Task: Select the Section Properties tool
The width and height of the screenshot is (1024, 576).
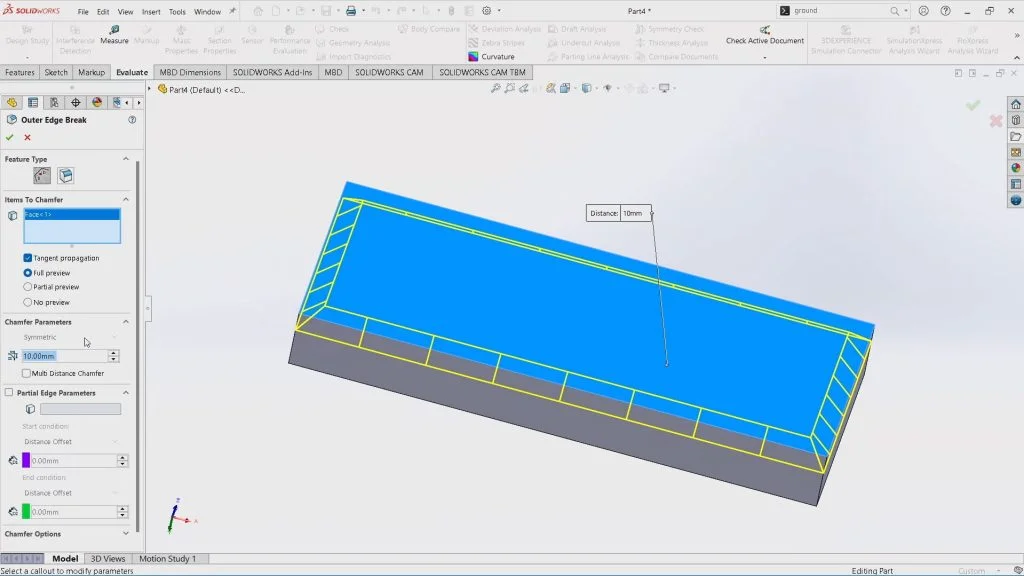Action: 220,36
